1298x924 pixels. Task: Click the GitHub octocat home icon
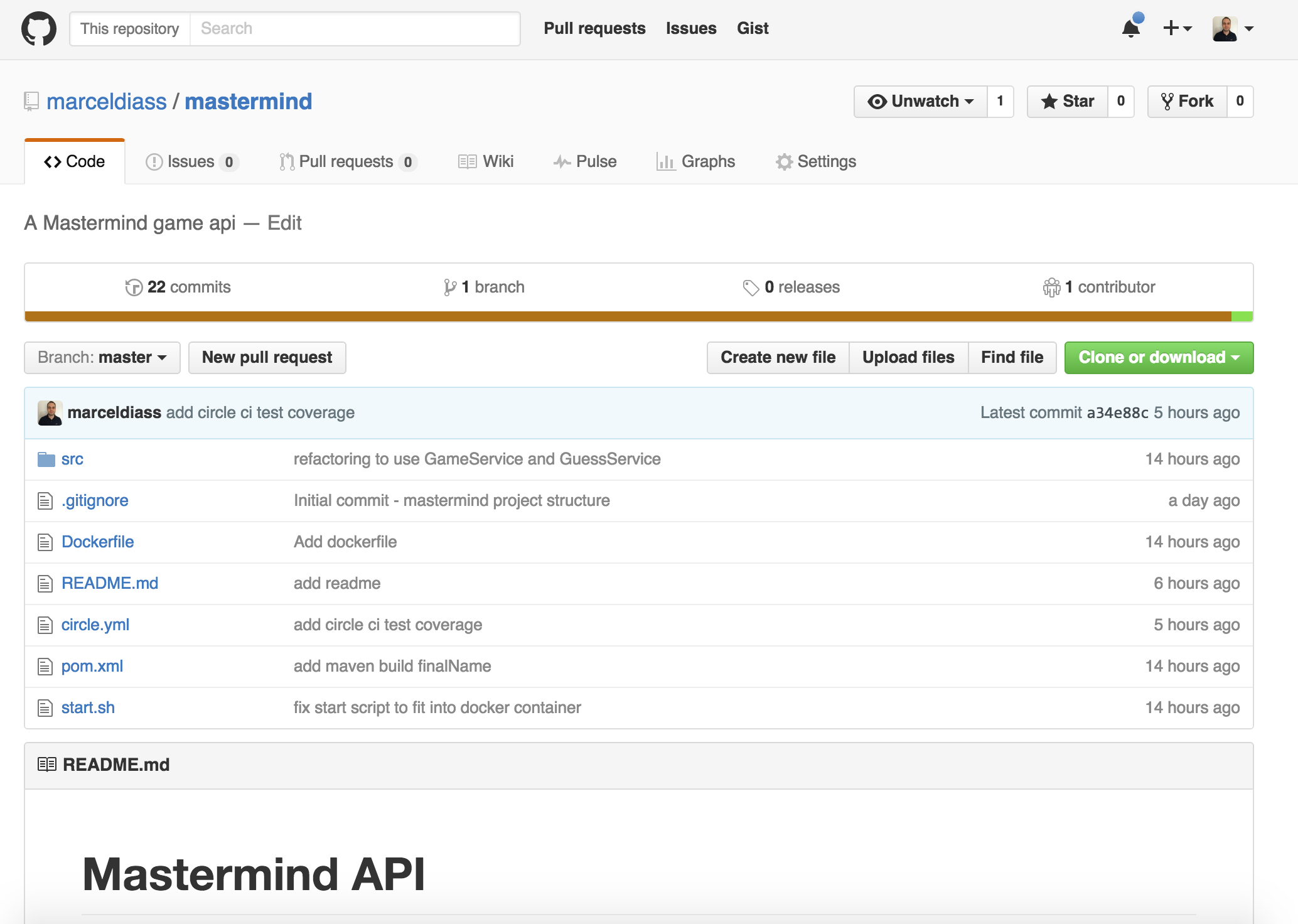39,28
